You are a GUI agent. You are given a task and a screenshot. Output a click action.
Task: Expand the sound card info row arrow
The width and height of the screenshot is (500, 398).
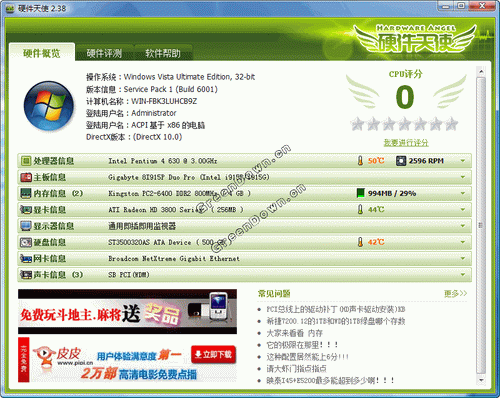pos(463,275)
